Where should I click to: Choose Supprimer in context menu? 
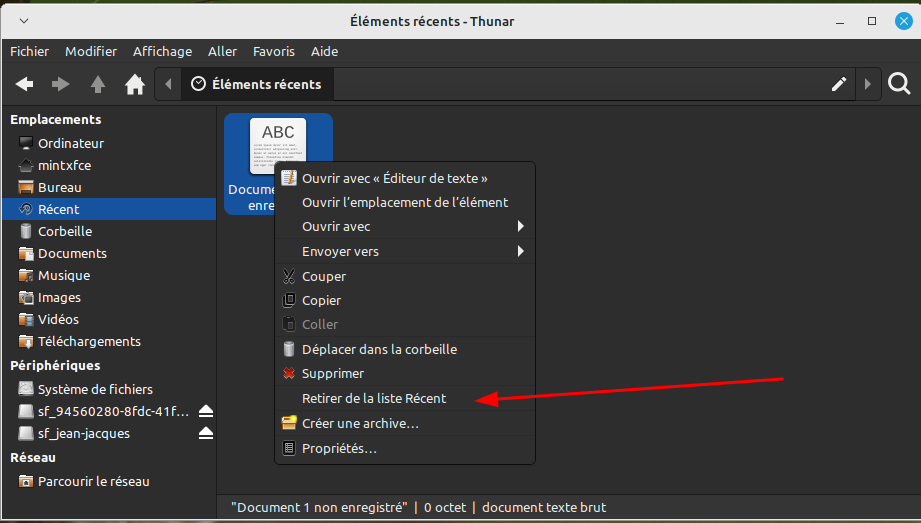(405, 373)
